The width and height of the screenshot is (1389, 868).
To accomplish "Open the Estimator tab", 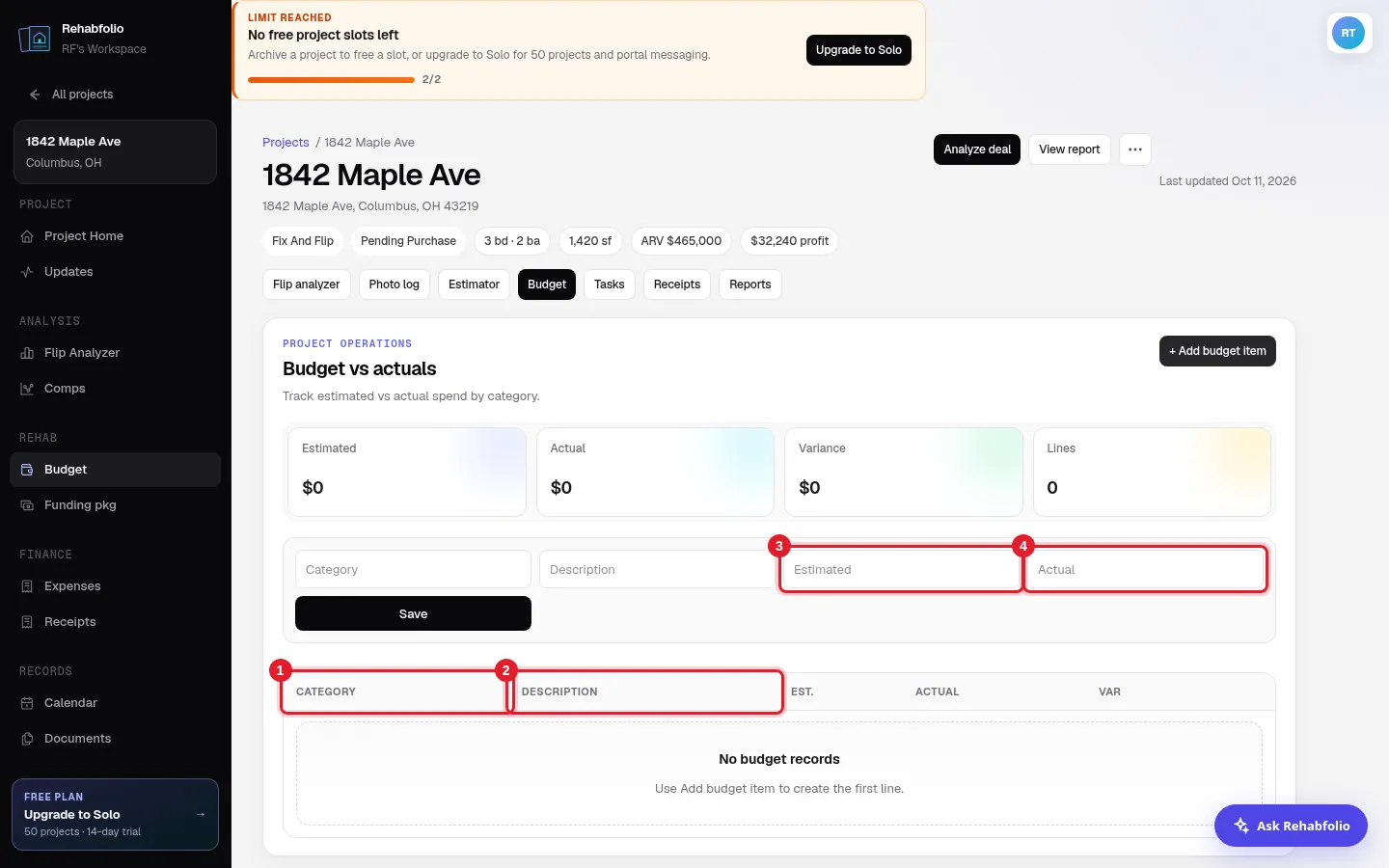I will click(474, 285).
